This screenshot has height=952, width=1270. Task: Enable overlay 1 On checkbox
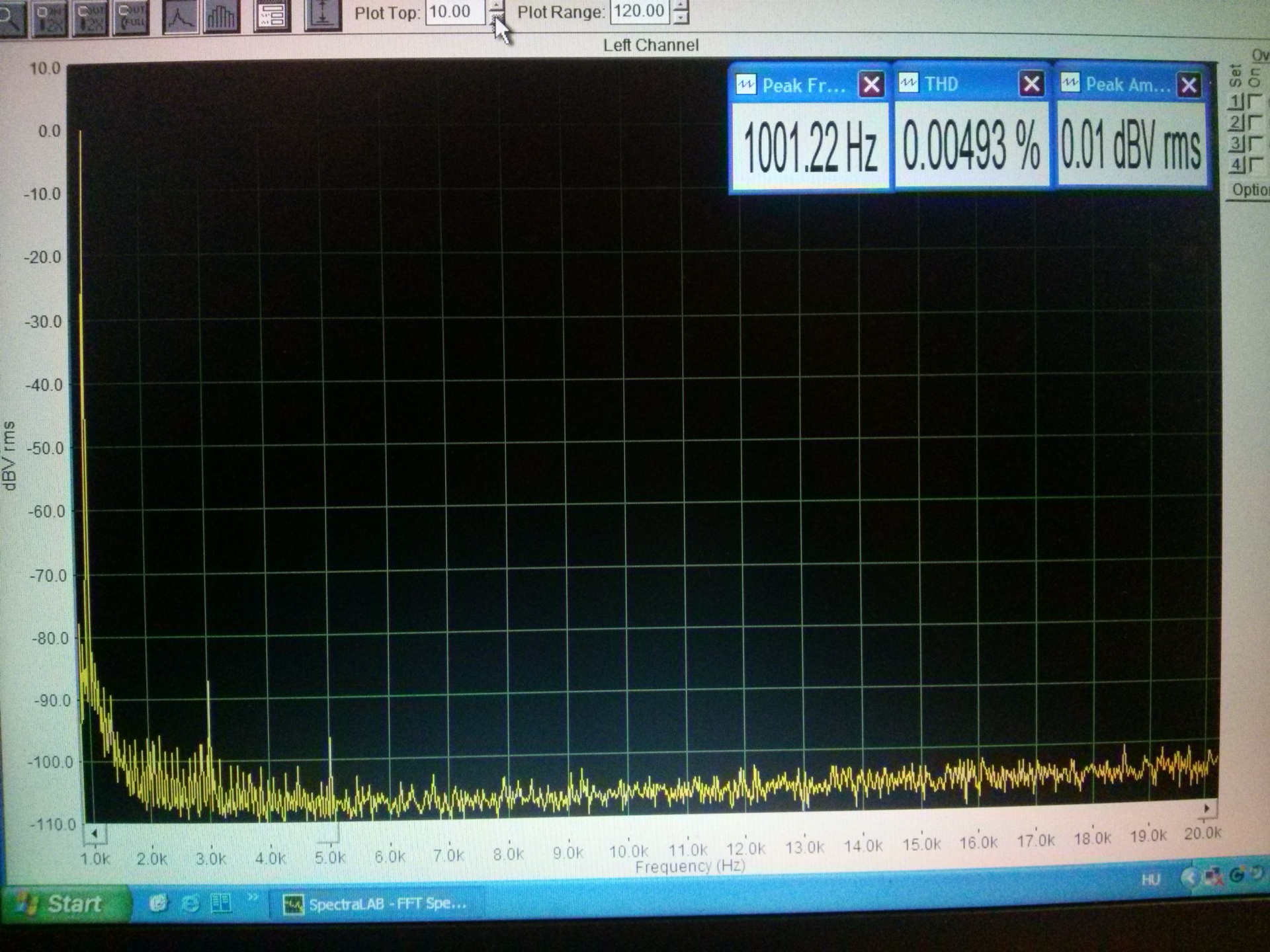pos(1255,102)
